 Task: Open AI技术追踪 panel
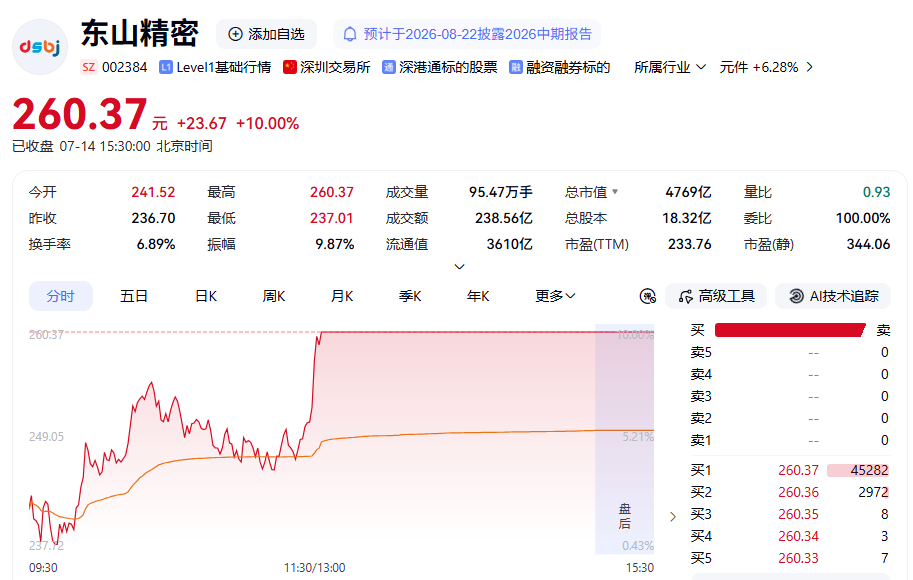point(833,296)
